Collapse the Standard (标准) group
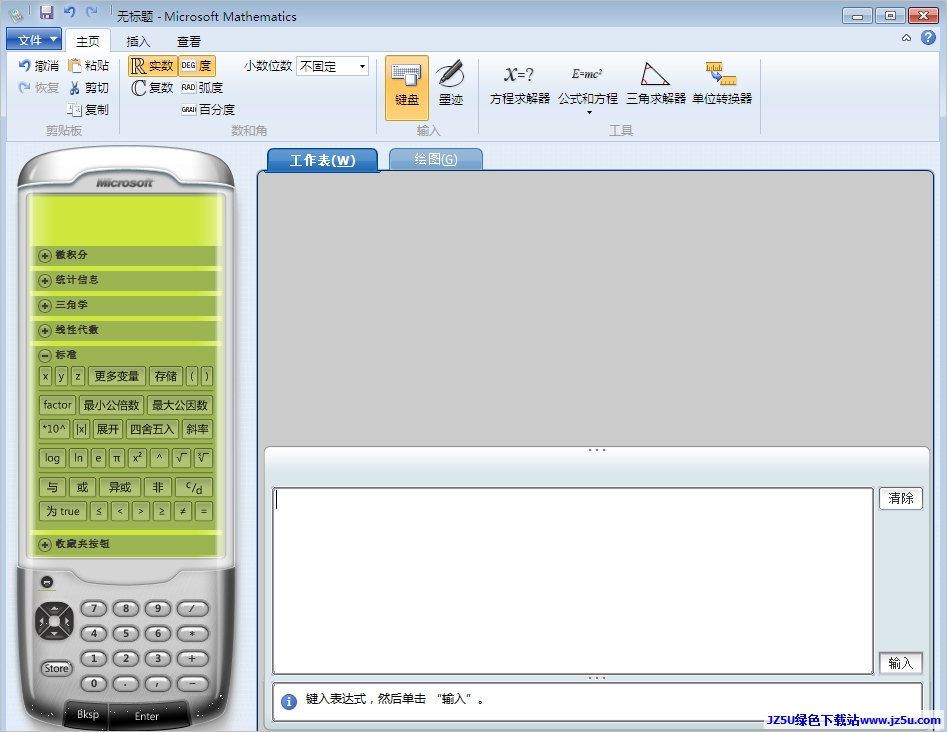Screen dimensions: 947x732 (45, 355)
